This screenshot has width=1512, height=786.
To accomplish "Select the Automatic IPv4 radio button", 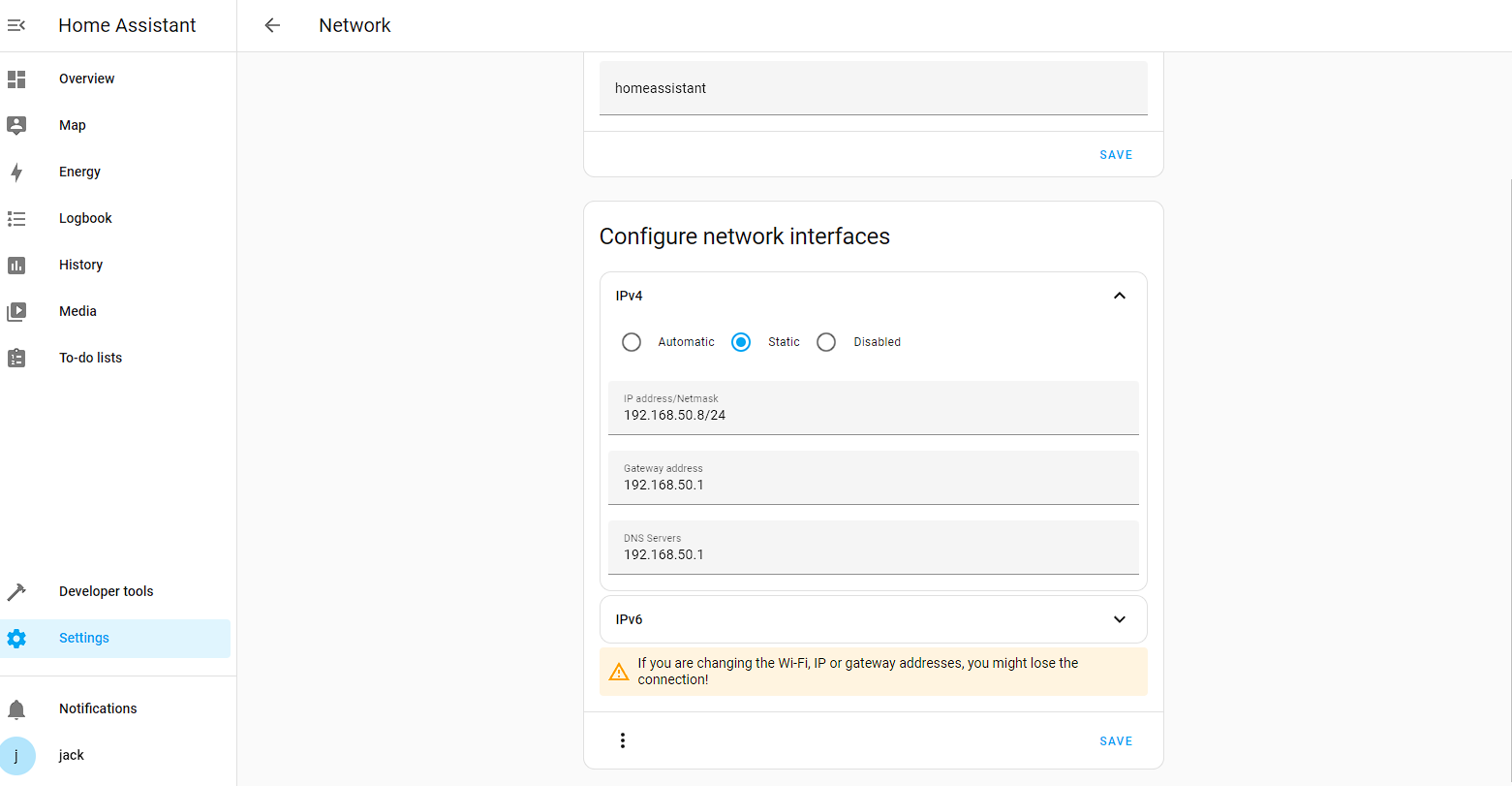I will tap(632, 342).
